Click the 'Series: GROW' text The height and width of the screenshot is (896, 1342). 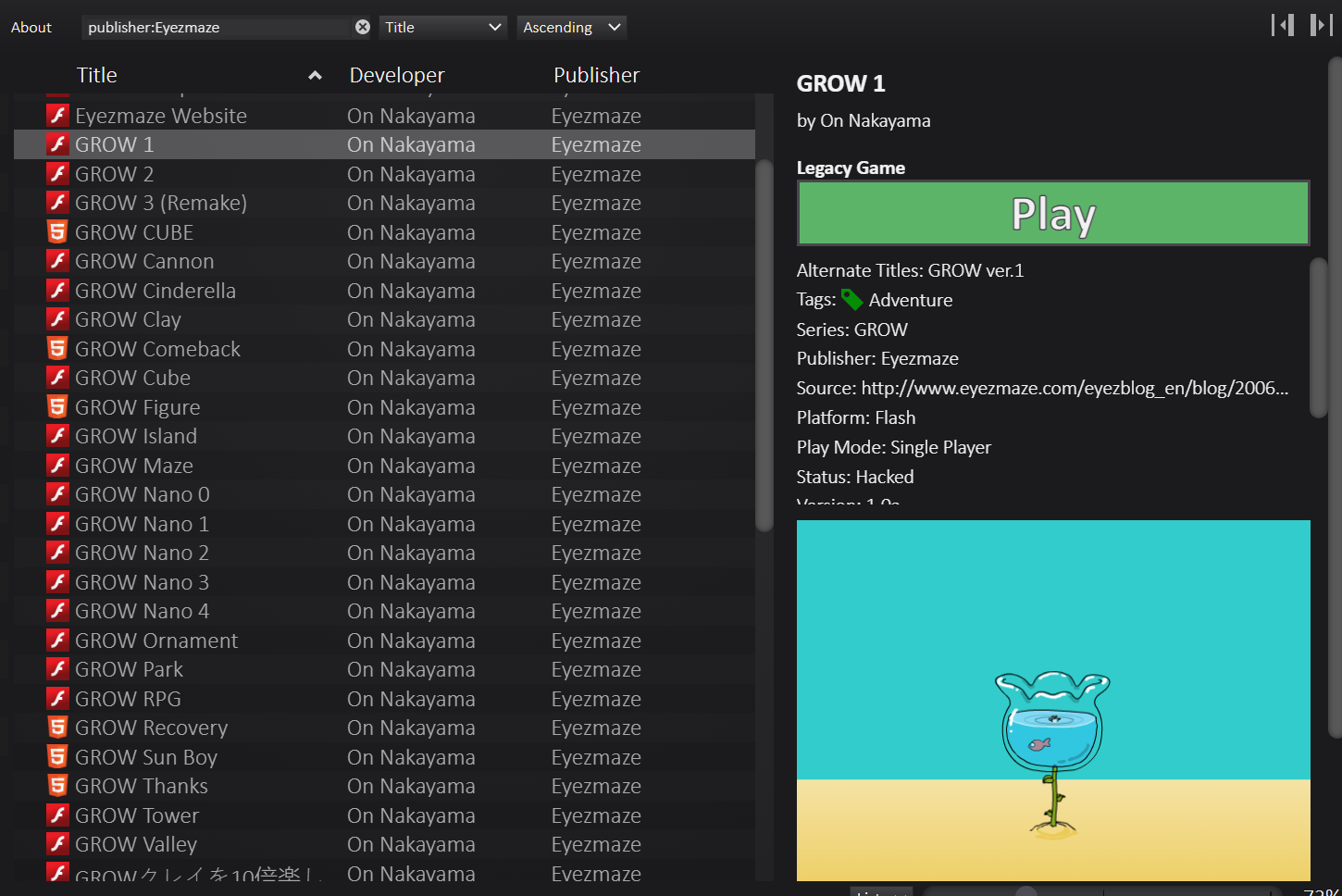pos(851,330)
